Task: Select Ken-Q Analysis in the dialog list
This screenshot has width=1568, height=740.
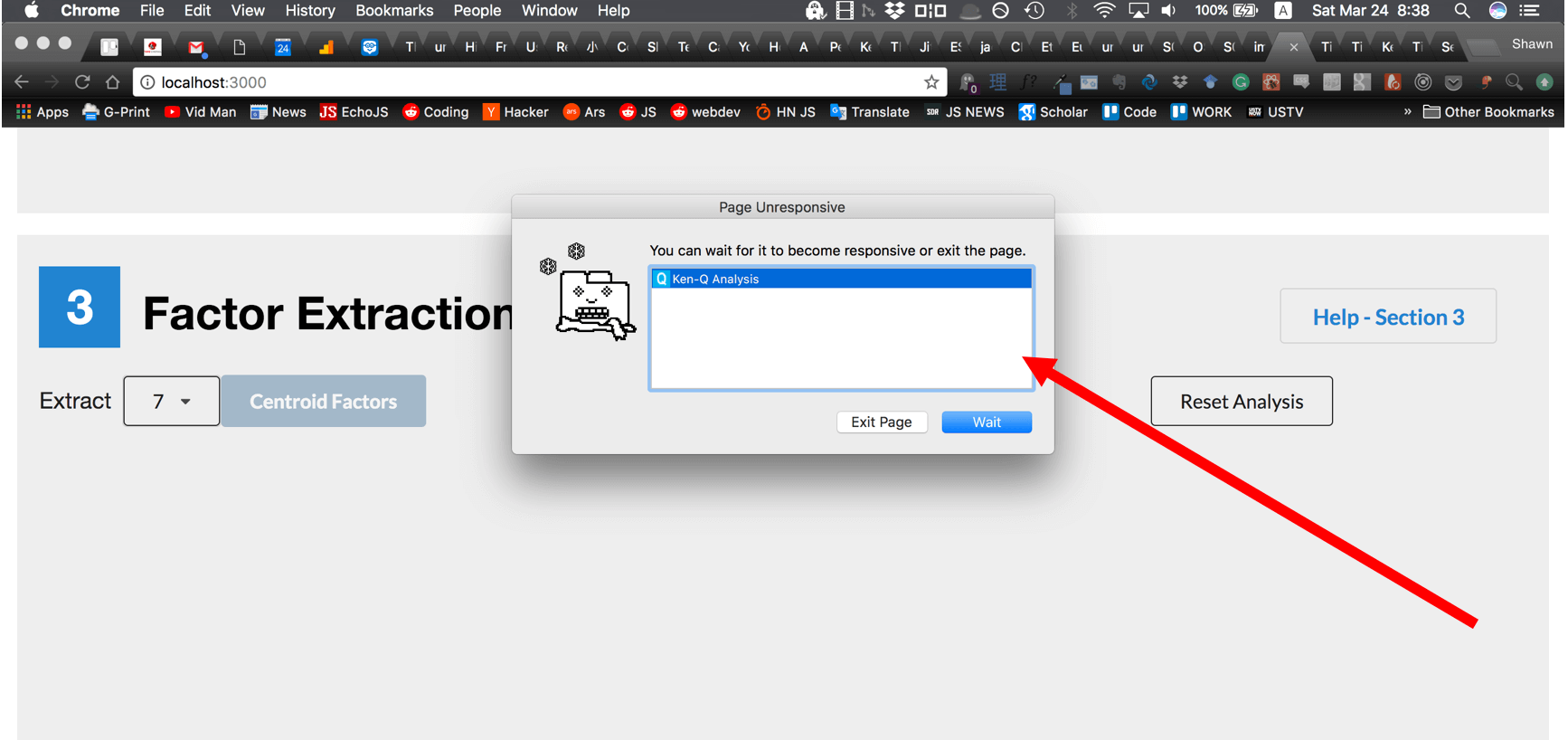Action: point(841,279)
